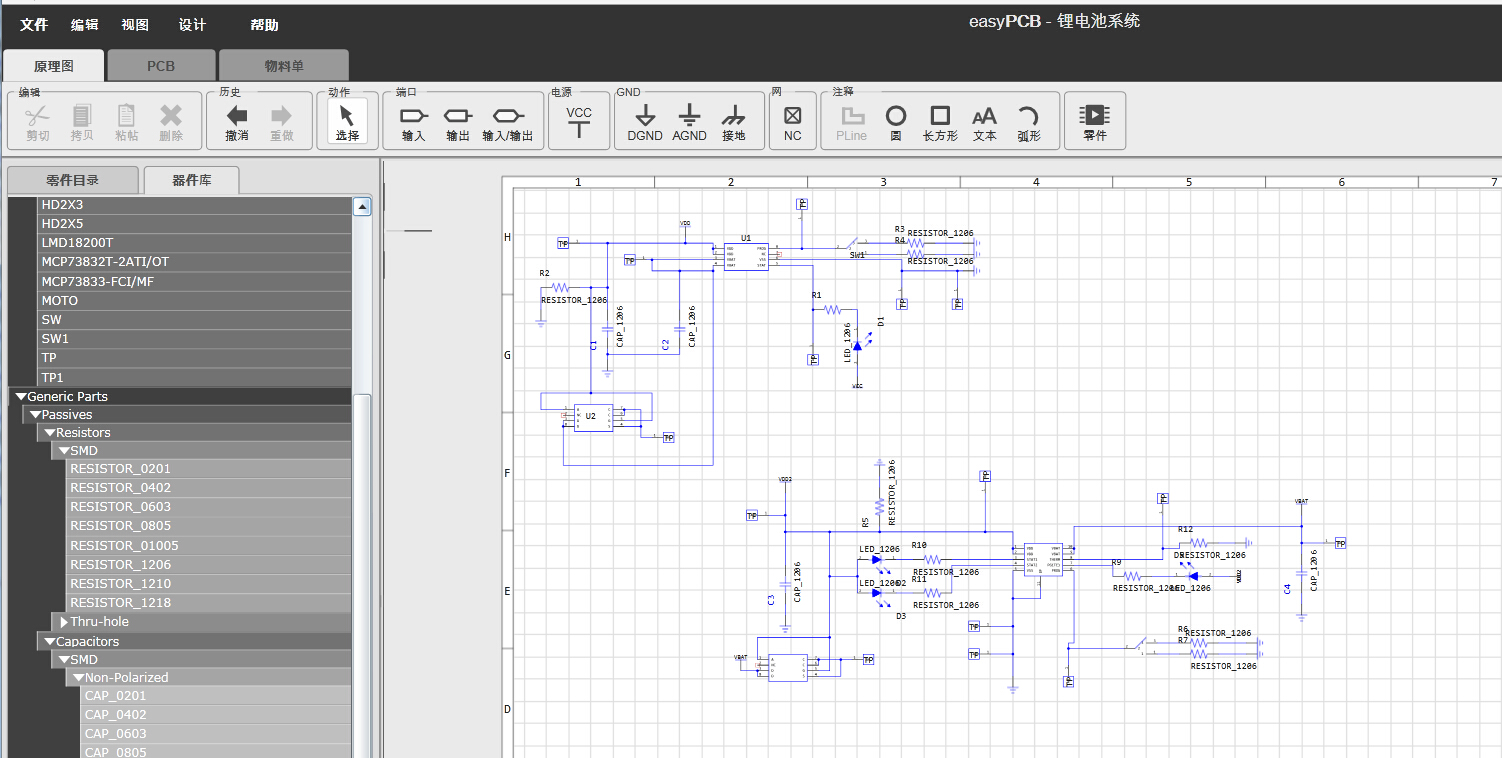Open the 帮助 (Help) menu
The height and width of the screenshot is (758, 1502).
(265, 25)
